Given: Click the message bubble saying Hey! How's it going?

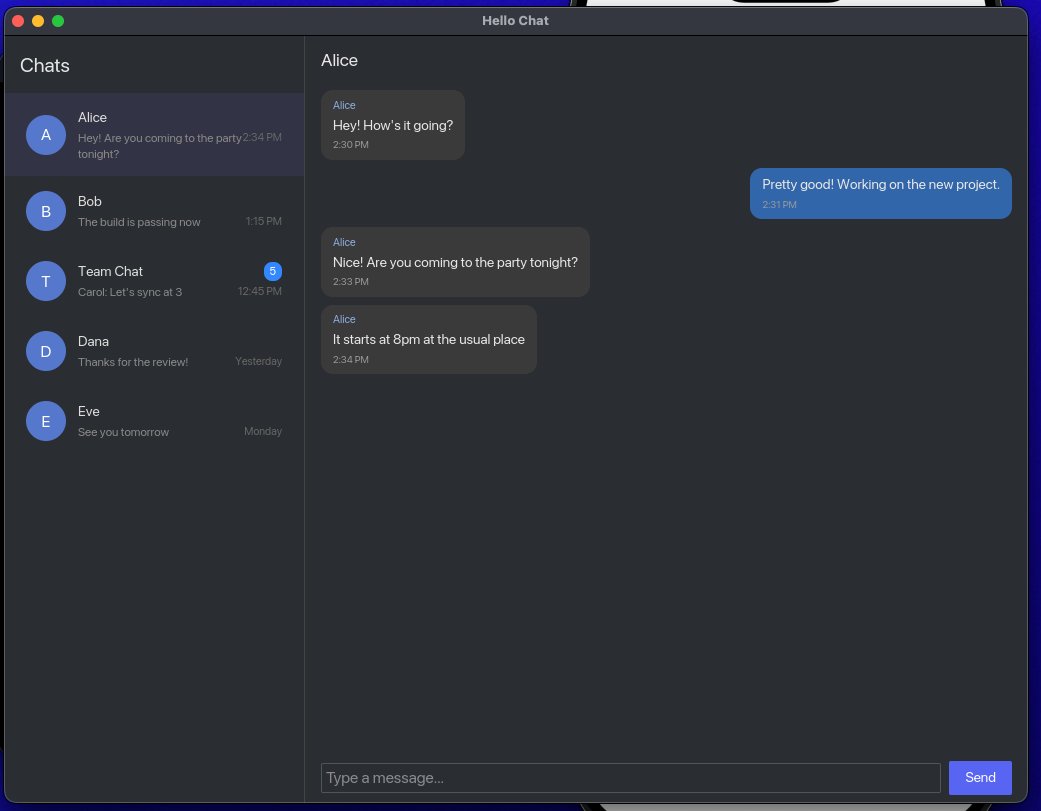Looking at the screenshot, I should pos(392,125).
